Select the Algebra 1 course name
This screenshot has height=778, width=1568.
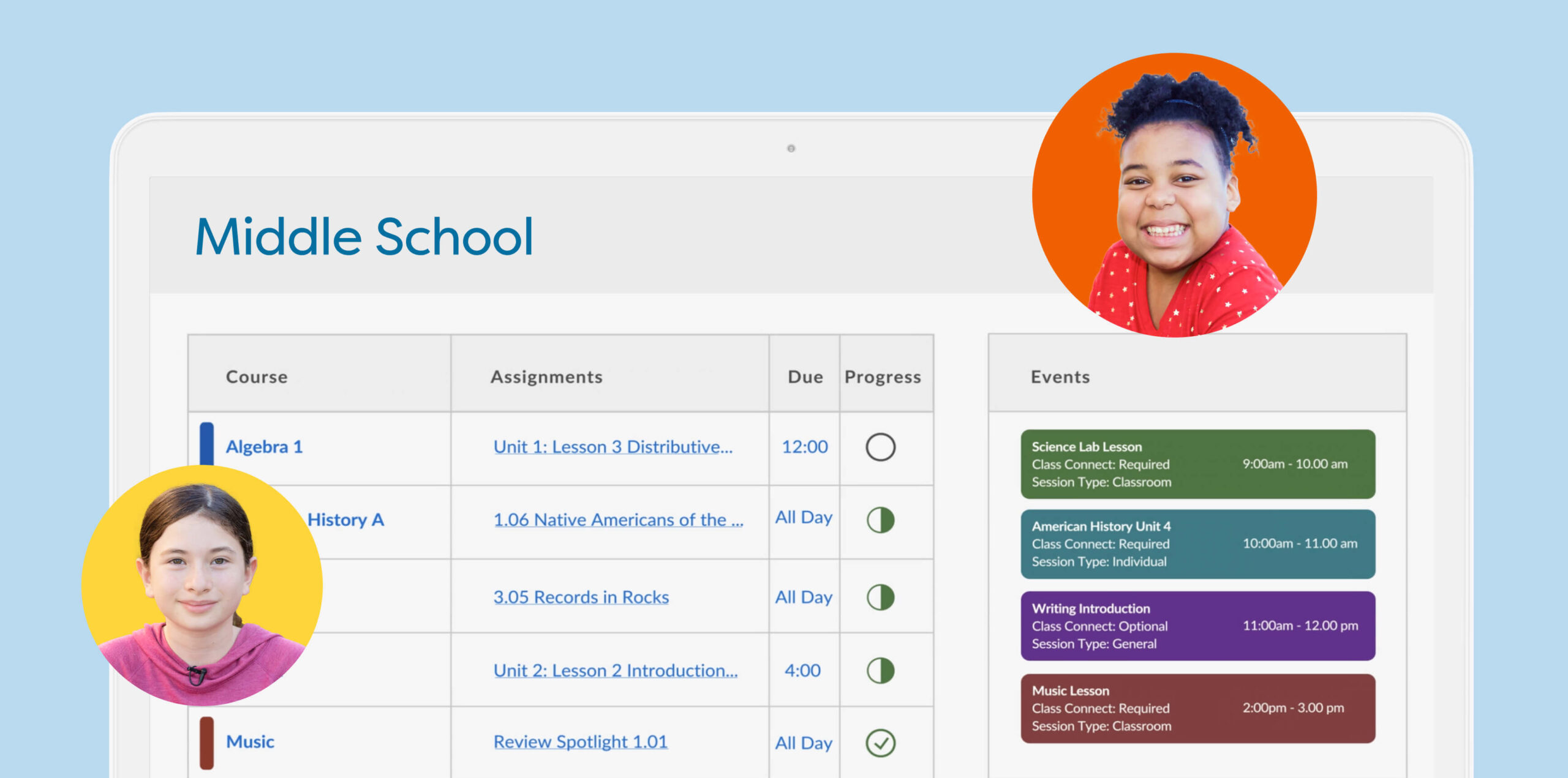(x=264, y=447)
